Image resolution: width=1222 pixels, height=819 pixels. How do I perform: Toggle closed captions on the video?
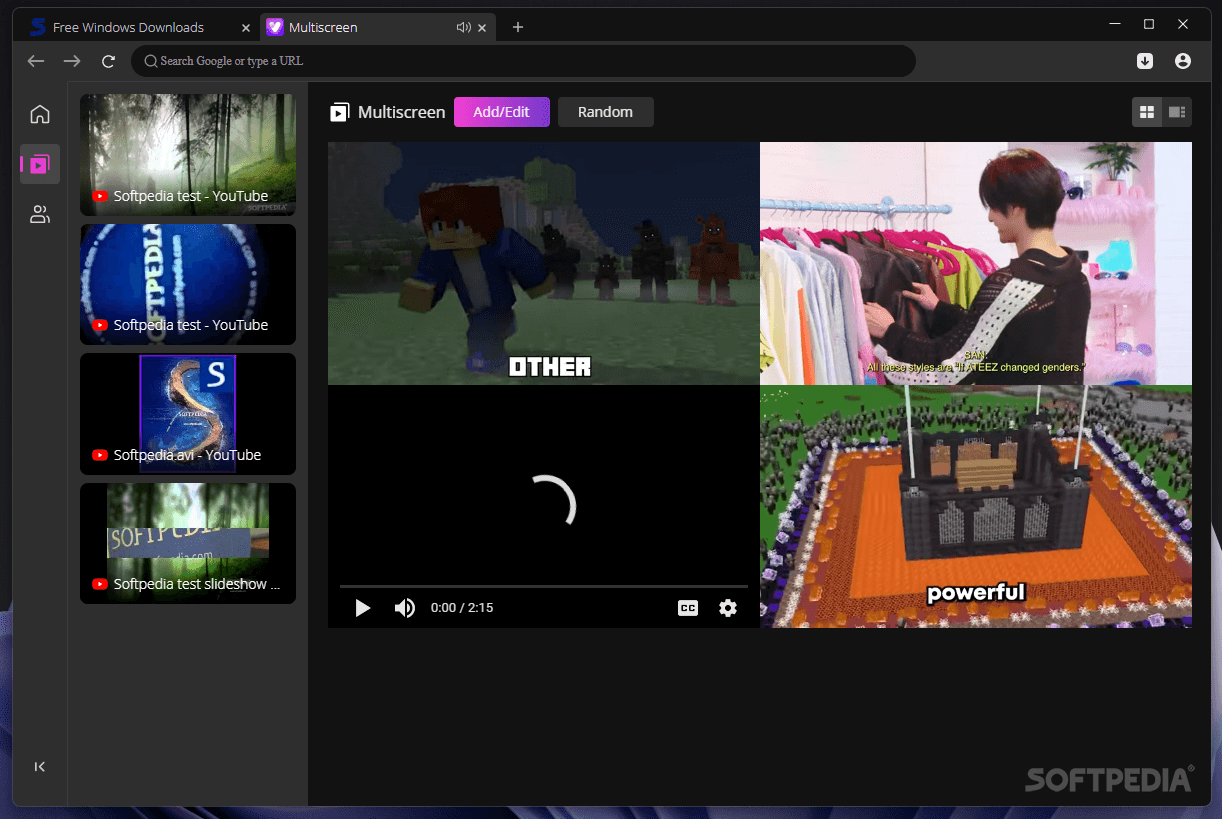[x=688, y=608]
